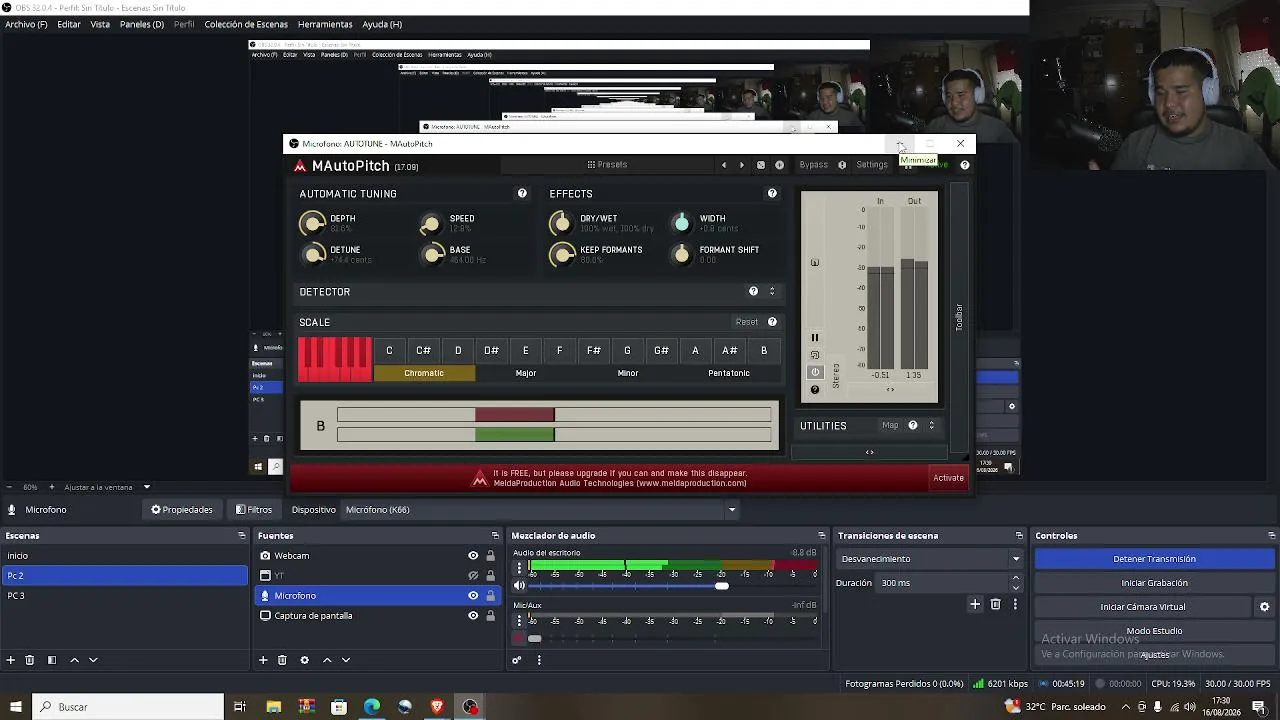Screen dimensions: 1280x720
Task: Open Brave browser from the taskbar
Action: [437, 707]
